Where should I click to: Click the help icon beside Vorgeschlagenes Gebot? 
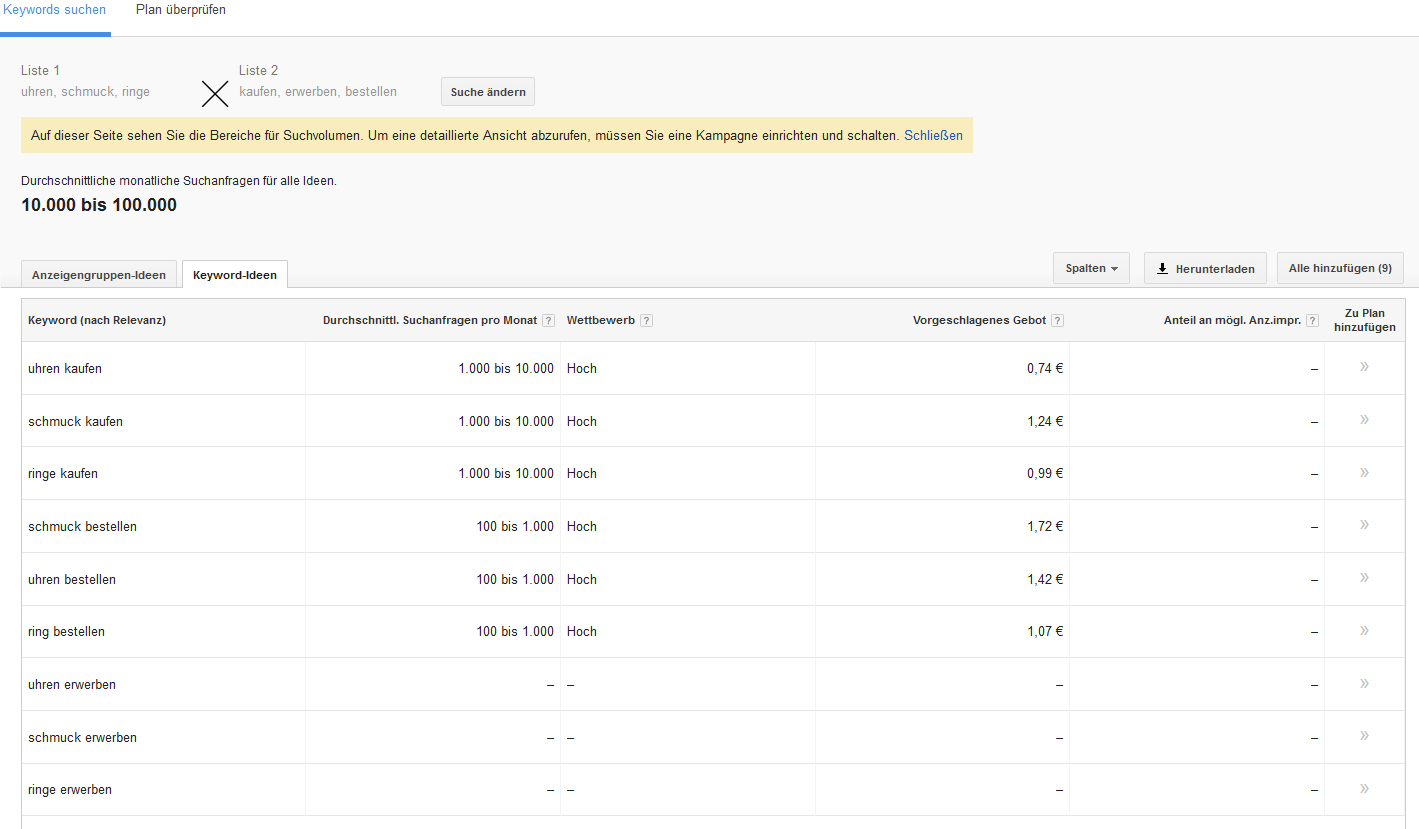click(x=1057, y=320)
